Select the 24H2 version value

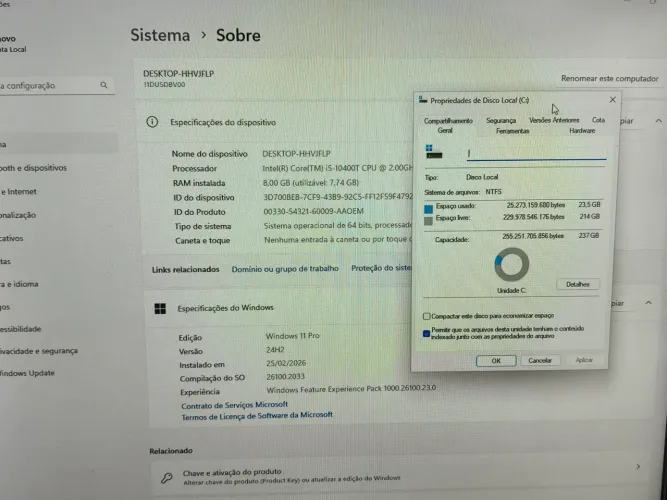click(275, 350)
